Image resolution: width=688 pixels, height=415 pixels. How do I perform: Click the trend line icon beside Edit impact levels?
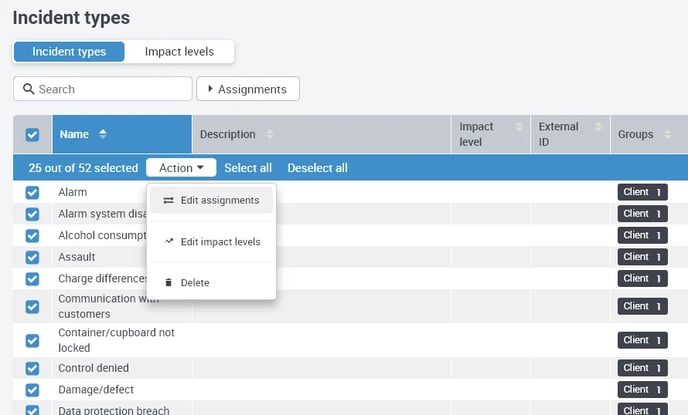[169, 241]
